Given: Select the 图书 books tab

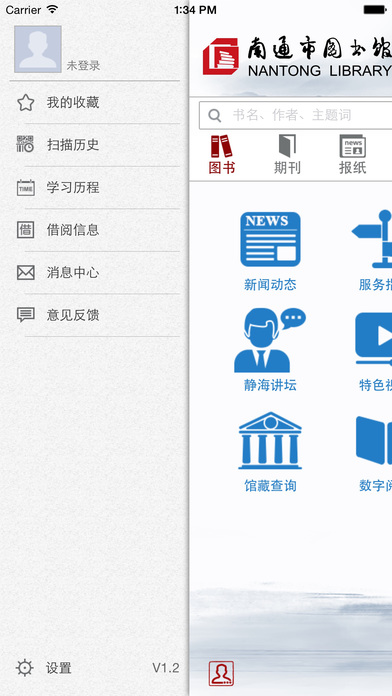Looking at the screenshot, I should tap(222, 154).
